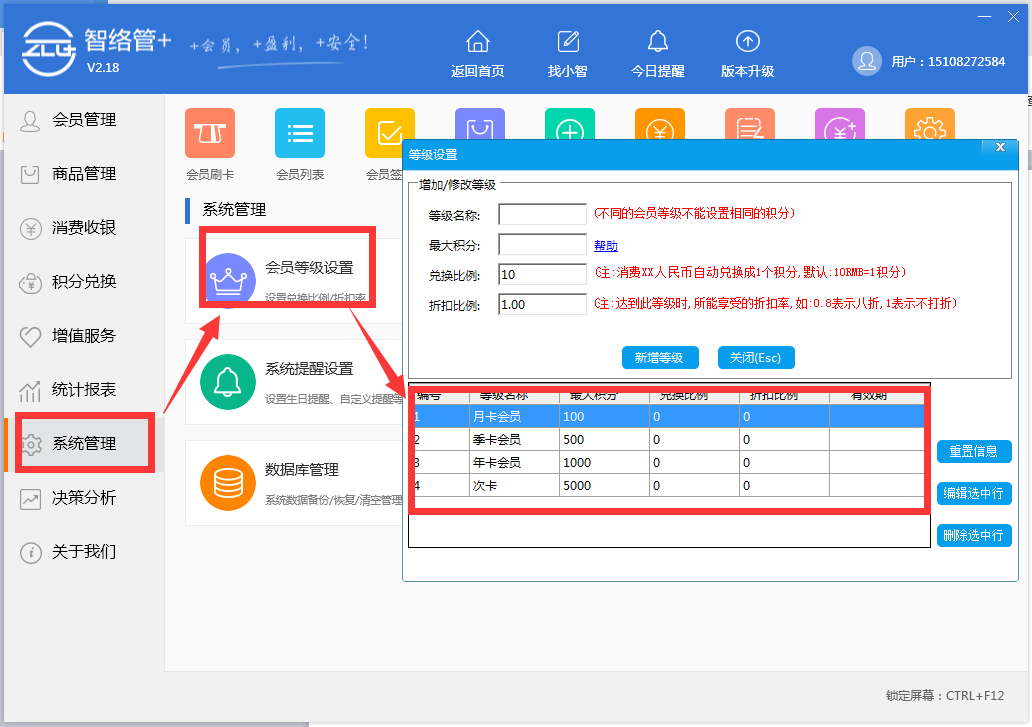Select the 年卡会员 table row
Image resolution: width=1032 pixels, height=727 pixels.
[669, 463]
